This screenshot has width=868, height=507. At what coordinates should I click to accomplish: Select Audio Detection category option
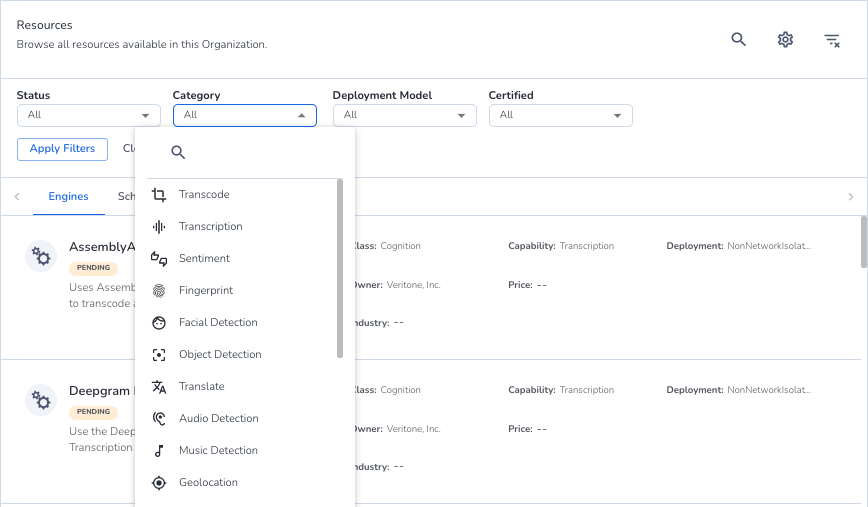(241, 418)
